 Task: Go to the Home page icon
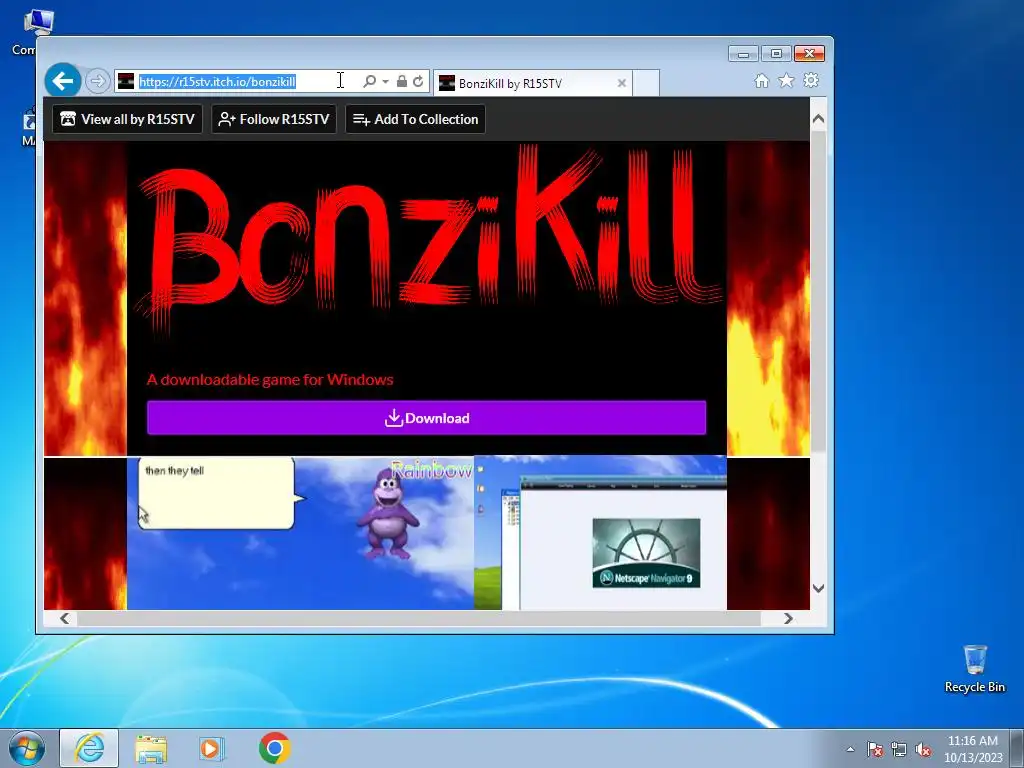pyautogui.click(x=761, y=80)
